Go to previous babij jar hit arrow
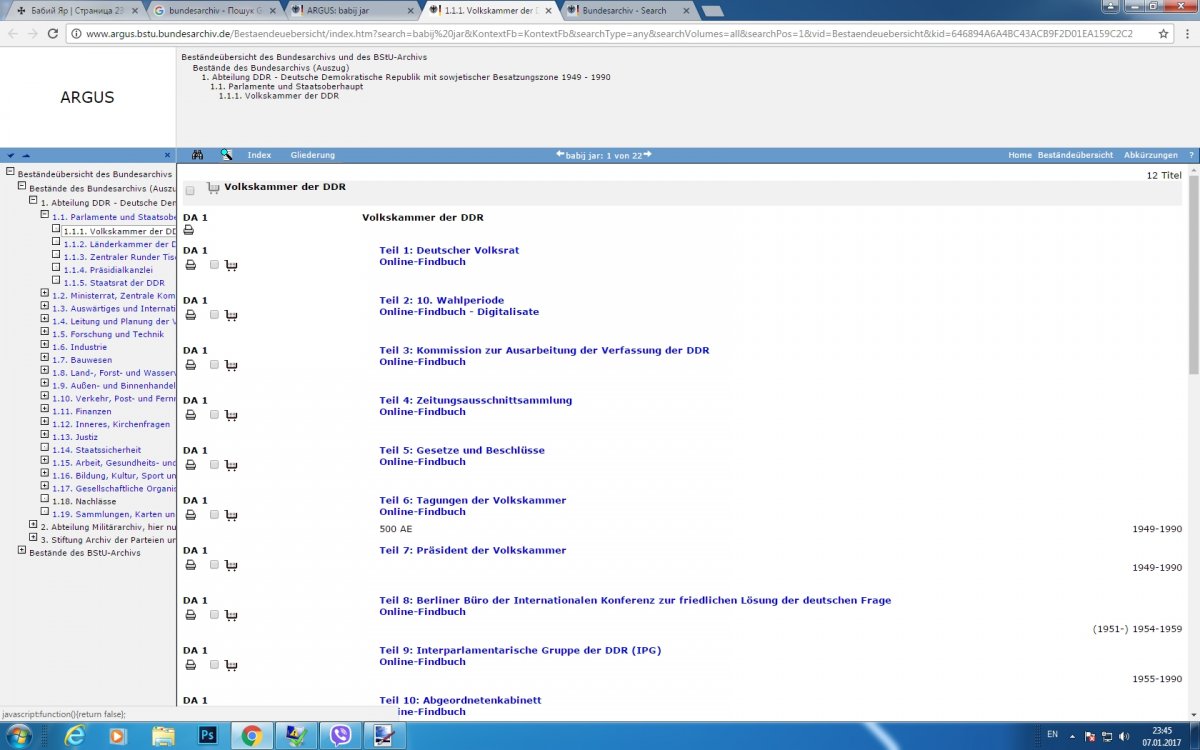 tap(560, 154)
